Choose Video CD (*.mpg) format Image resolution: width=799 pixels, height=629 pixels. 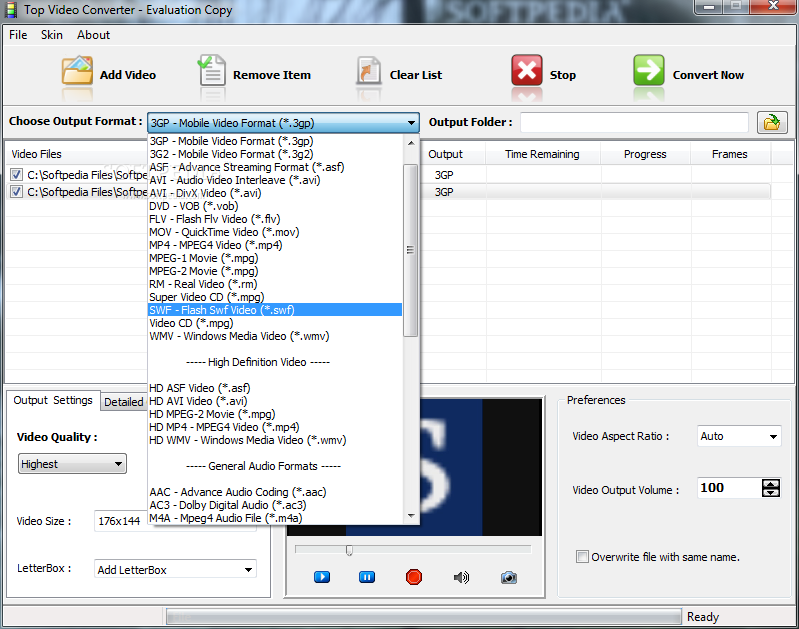(x=275, y=323)
